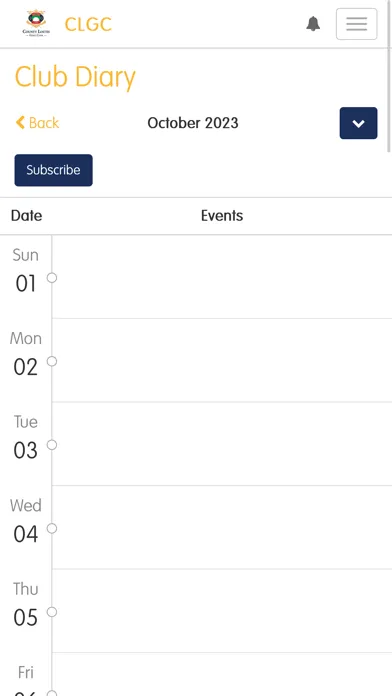Open the hamburger navigation menu
392x696 pixels.
coord(356,24)
